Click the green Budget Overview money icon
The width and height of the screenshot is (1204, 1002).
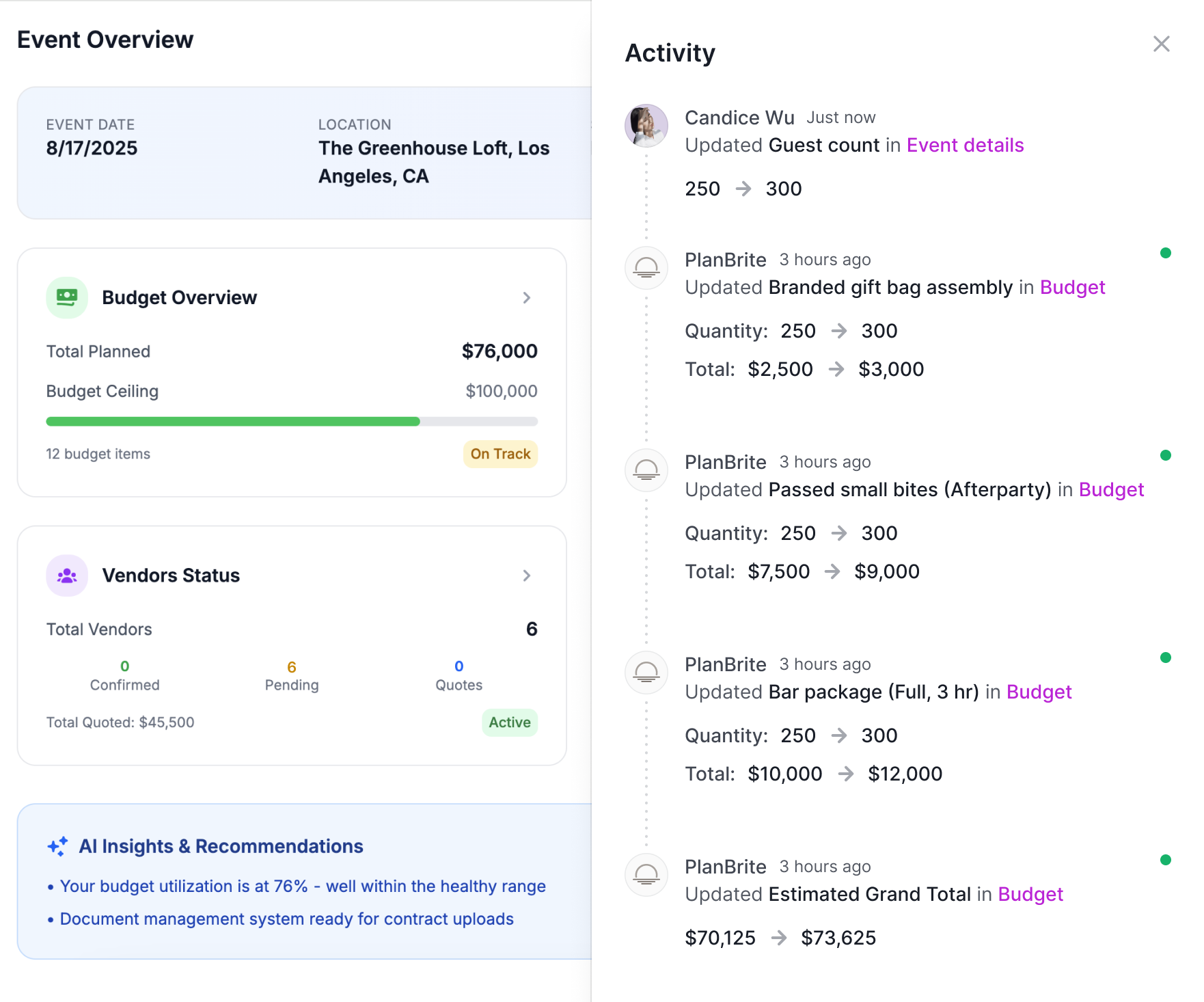[67, 297]
